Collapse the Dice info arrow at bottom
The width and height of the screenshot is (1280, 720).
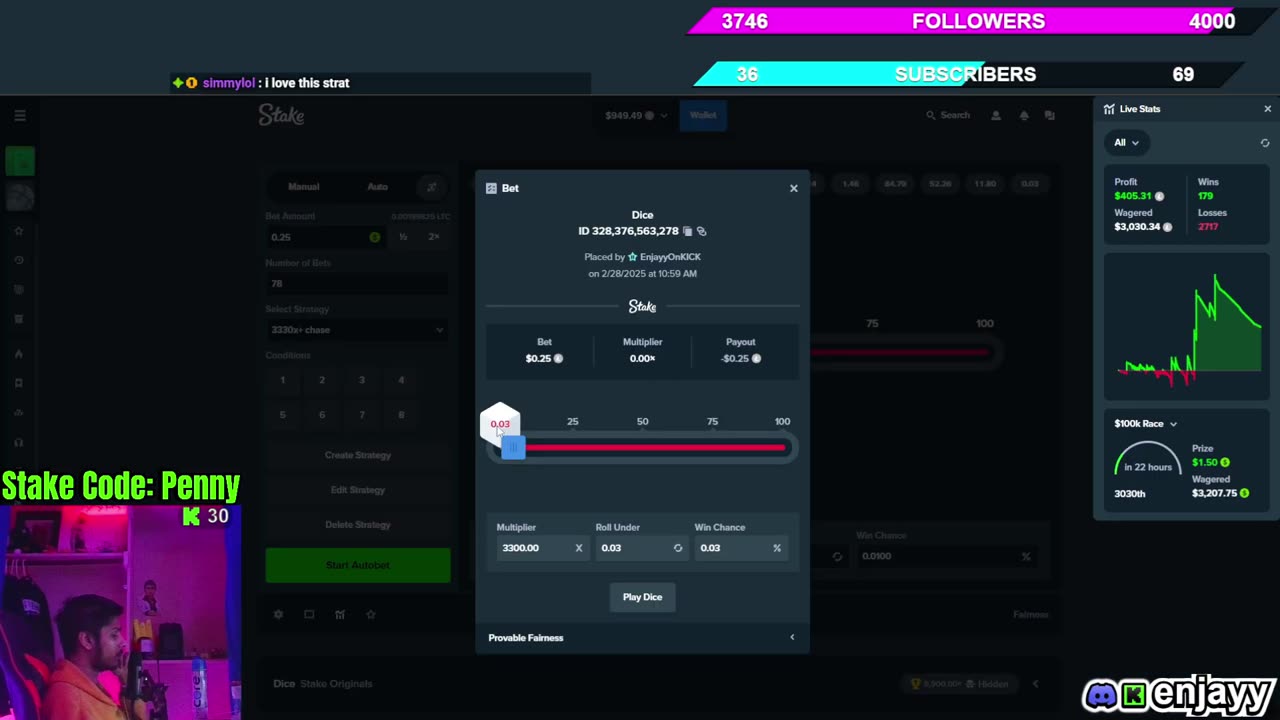point(1036,684)
